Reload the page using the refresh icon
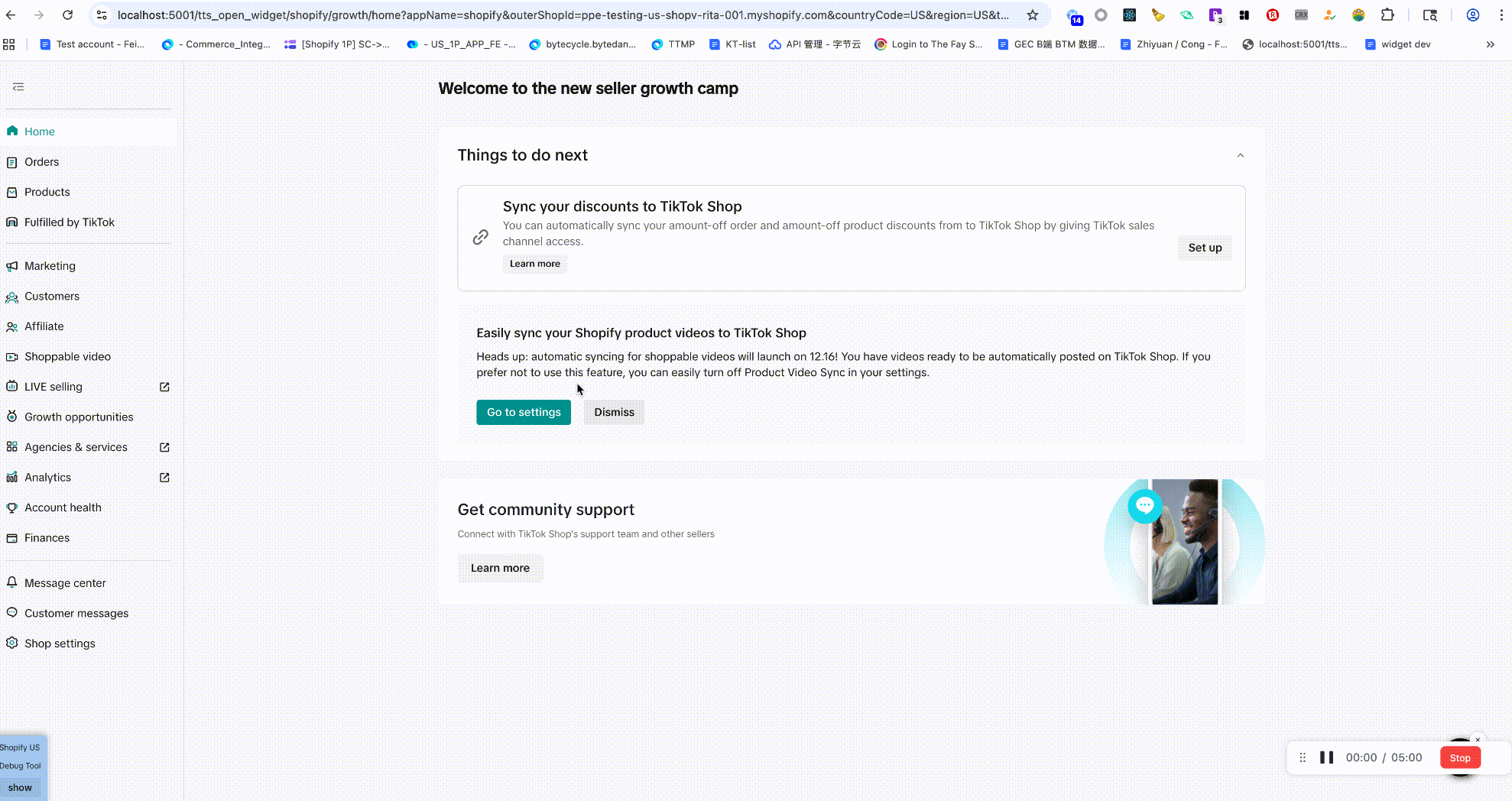This screenshot has height=801, width=1512. click(x=67, y=15)
